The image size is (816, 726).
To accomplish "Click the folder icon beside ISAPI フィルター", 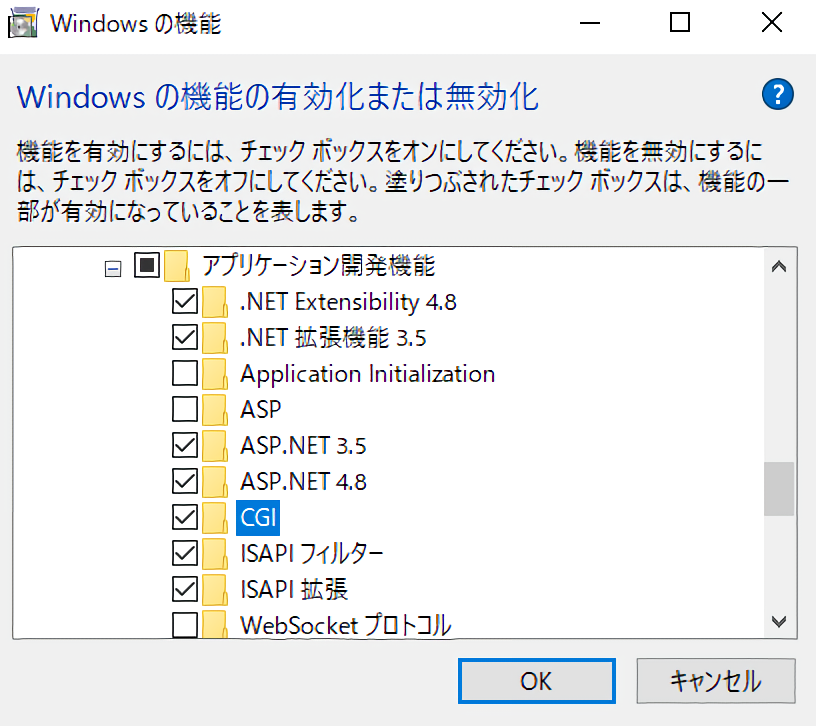I will (x=214, y=553).
